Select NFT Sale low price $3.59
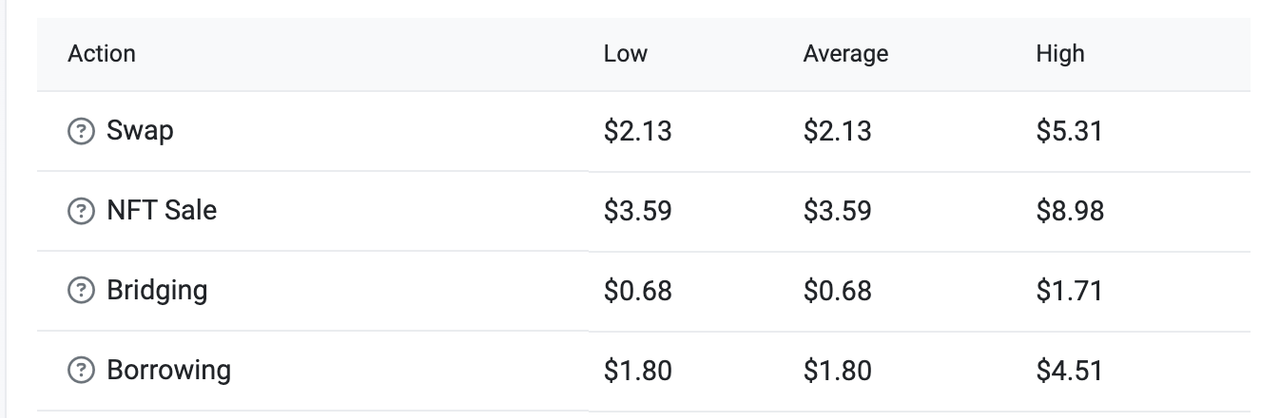 [x=638, y=211]
